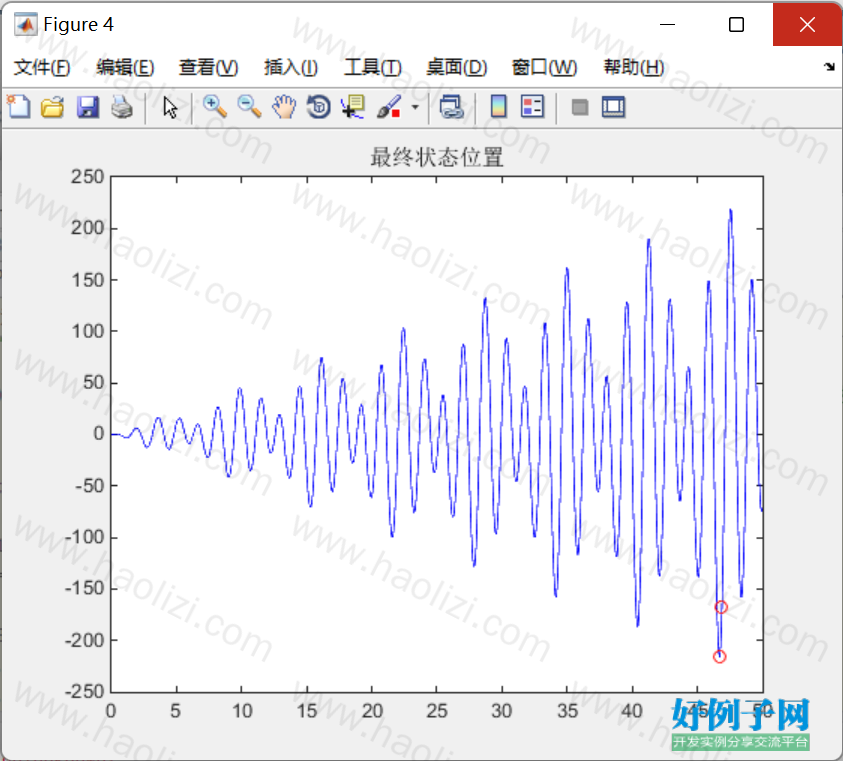Click x-axis label 10
This screenshot has height=761, width=843.
click(242, 711)
